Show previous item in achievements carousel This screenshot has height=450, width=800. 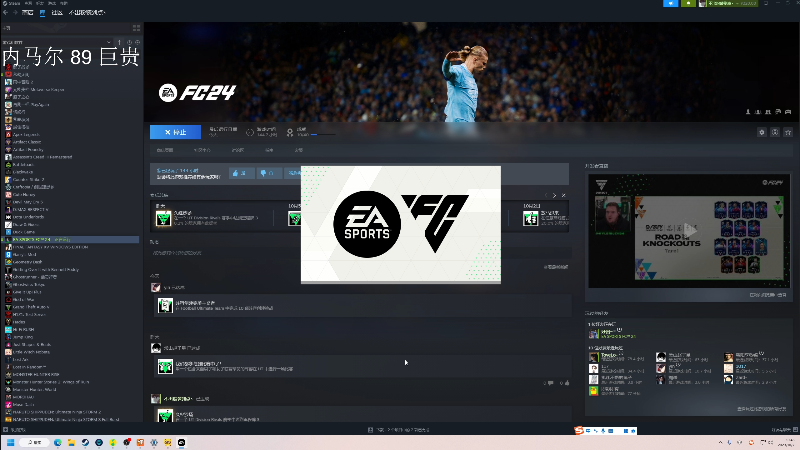pos(545,195)
